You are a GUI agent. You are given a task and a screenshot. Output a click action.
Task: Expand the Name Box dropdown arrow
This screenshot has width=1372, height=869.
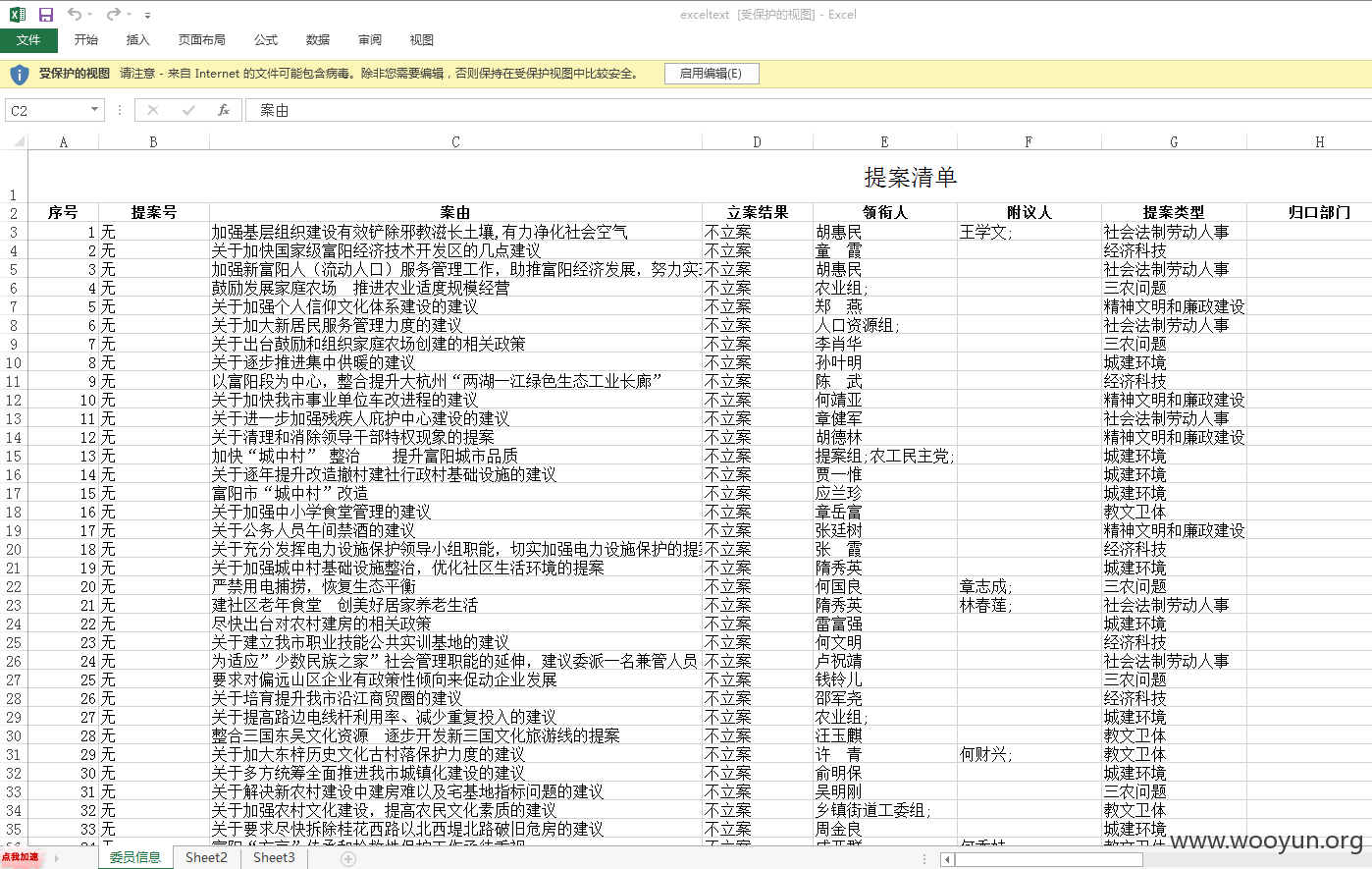pos(95,110)
